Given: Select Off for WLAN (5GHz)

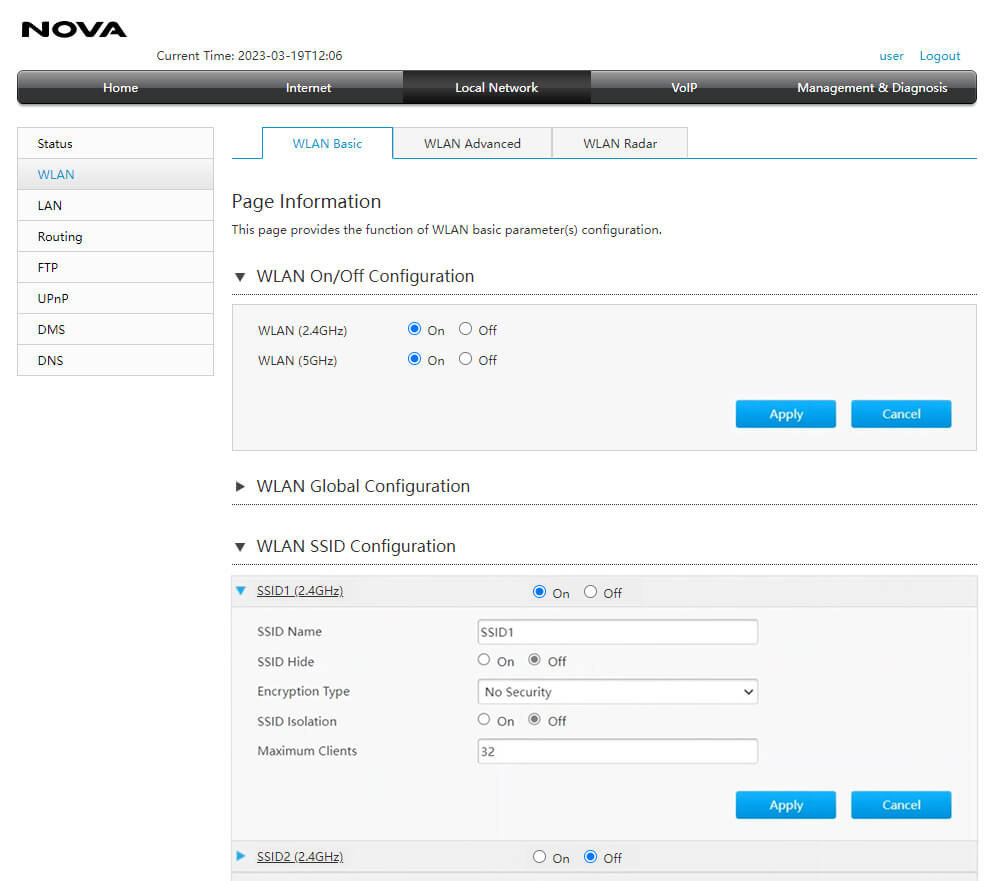Looking at the screenshot, I should click(x=466, y=359).
